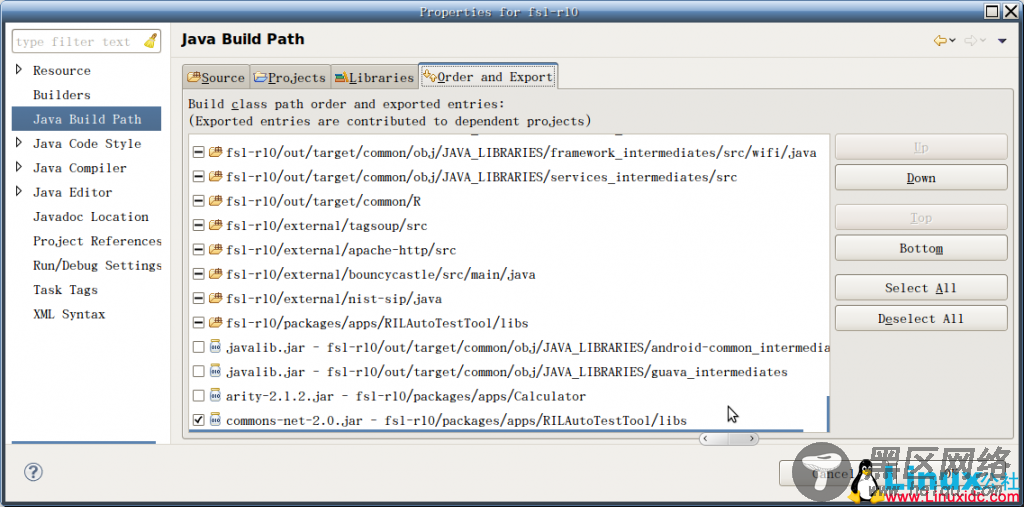Click the forward navigation arrow icon

(971, 41)
